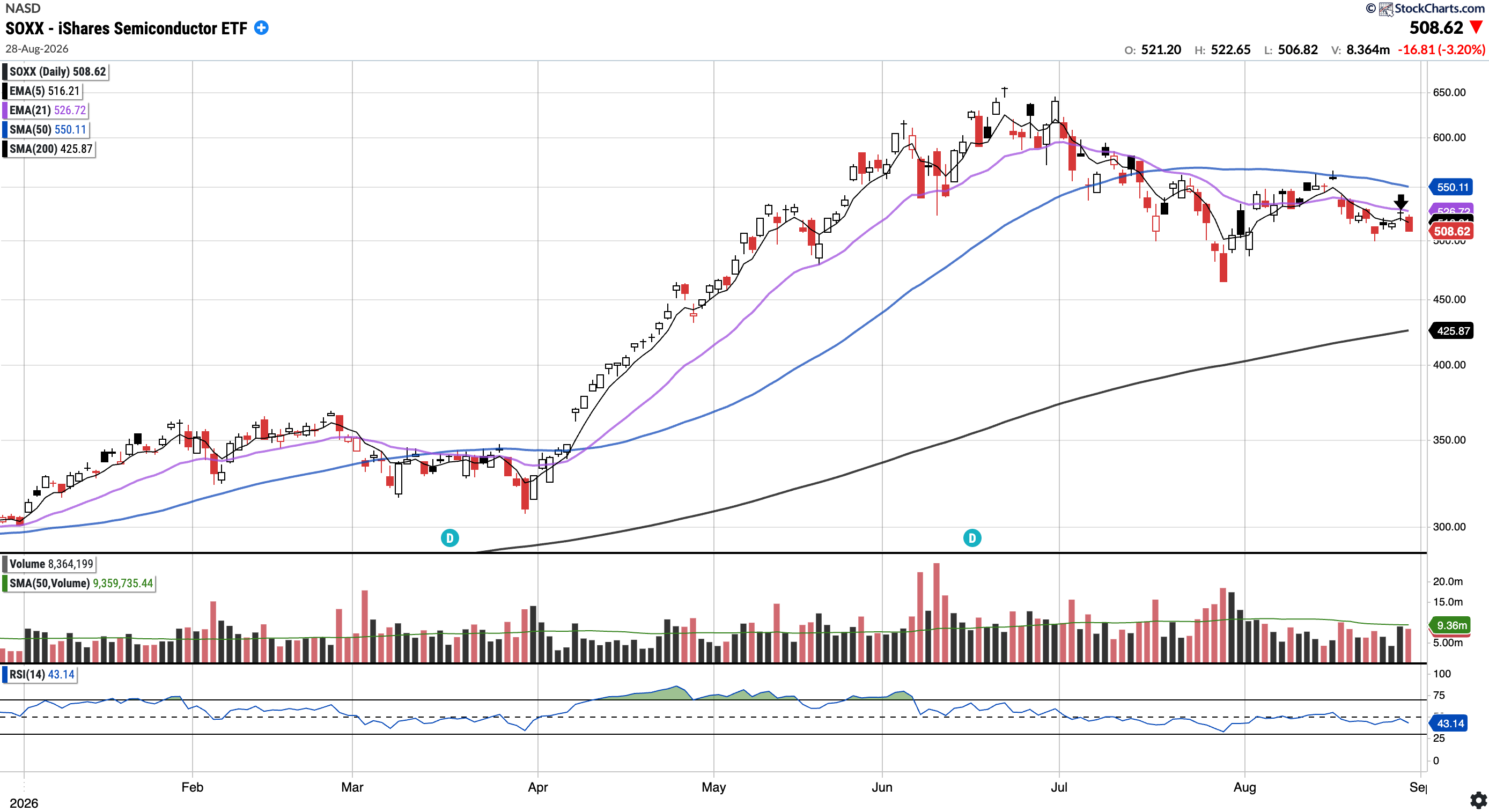Click the red 508.62 price axis tag

(x=1451, y=232)
